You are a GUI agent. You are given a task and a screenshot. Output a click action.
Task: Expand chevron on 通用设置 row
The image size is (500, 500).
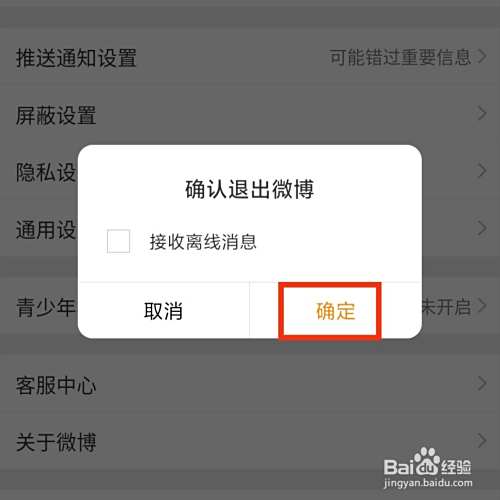pos(482,228)
